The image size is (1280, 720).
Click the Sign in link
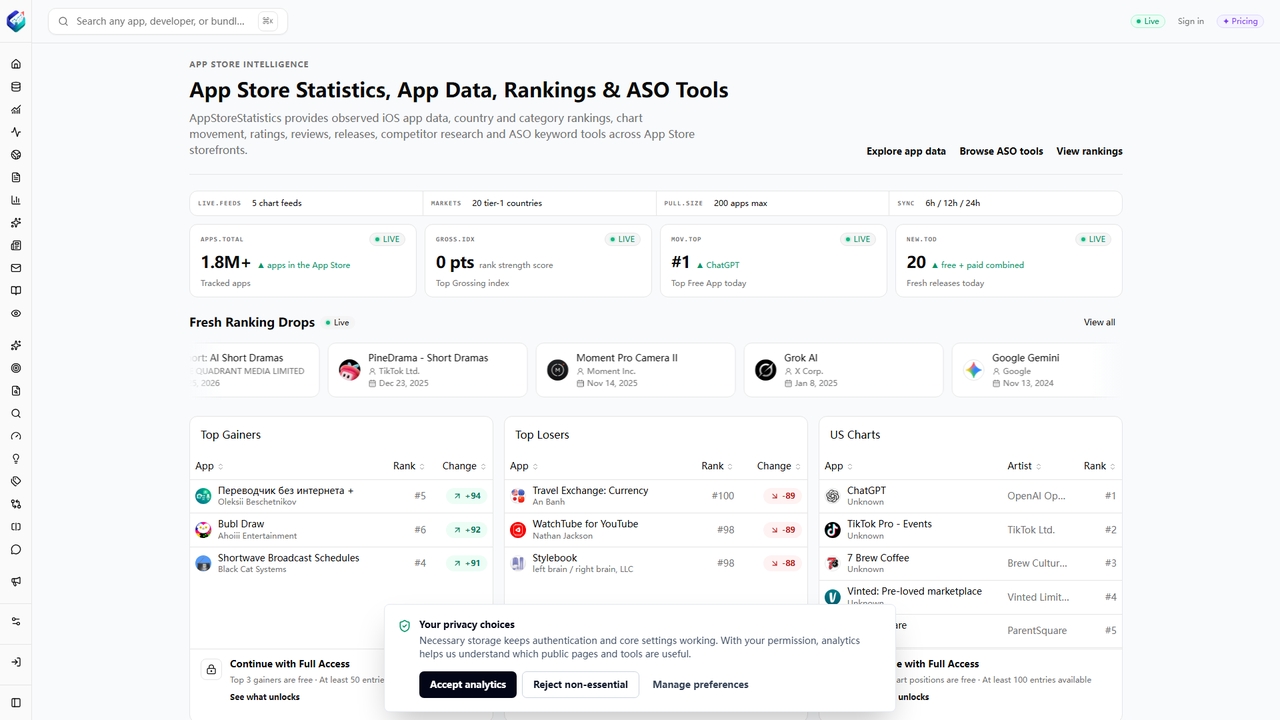[x=1191, y=21]
